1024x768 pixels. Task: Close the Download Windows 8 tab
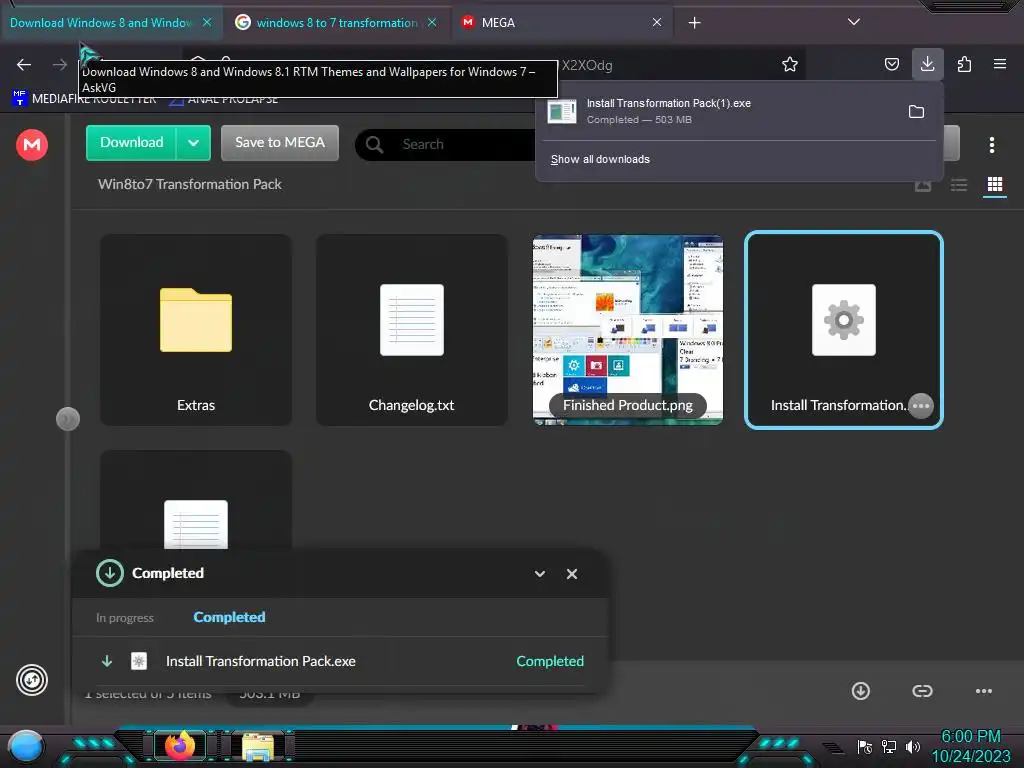(207, 23)
